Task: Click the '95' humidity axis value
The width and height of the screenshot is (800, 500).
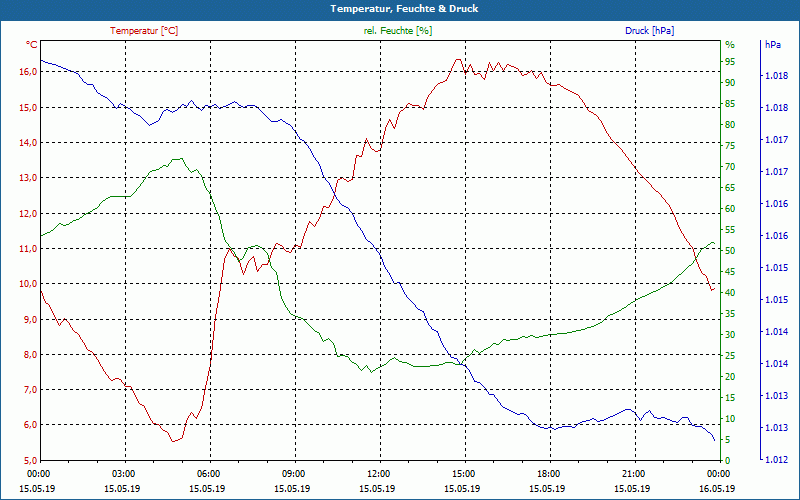Action: pyautogui.click(x=730, y=62)
